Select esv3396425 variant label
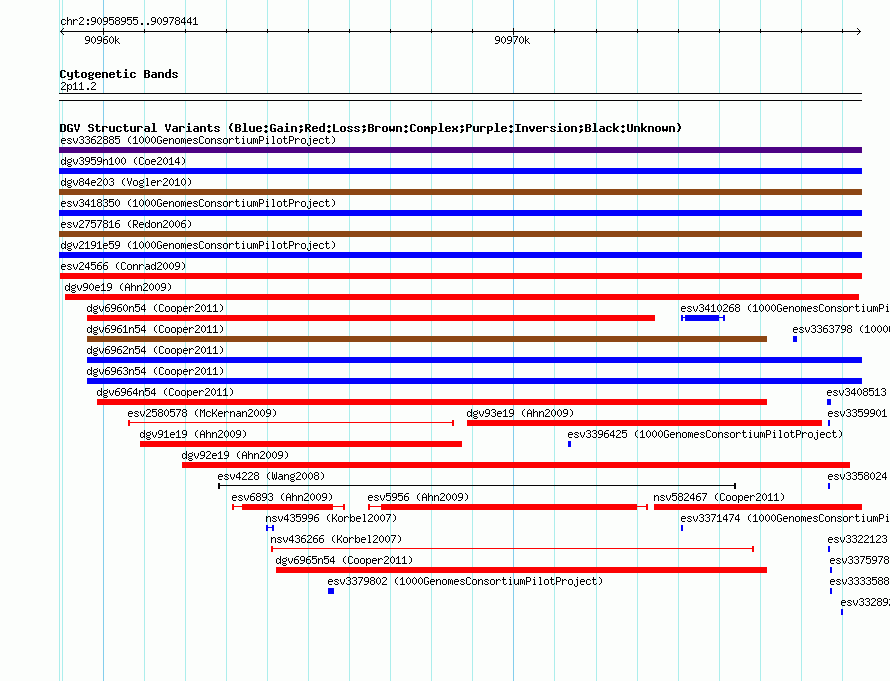The height and width of the screenshot is (681, 890). click(x=705, y=434)
